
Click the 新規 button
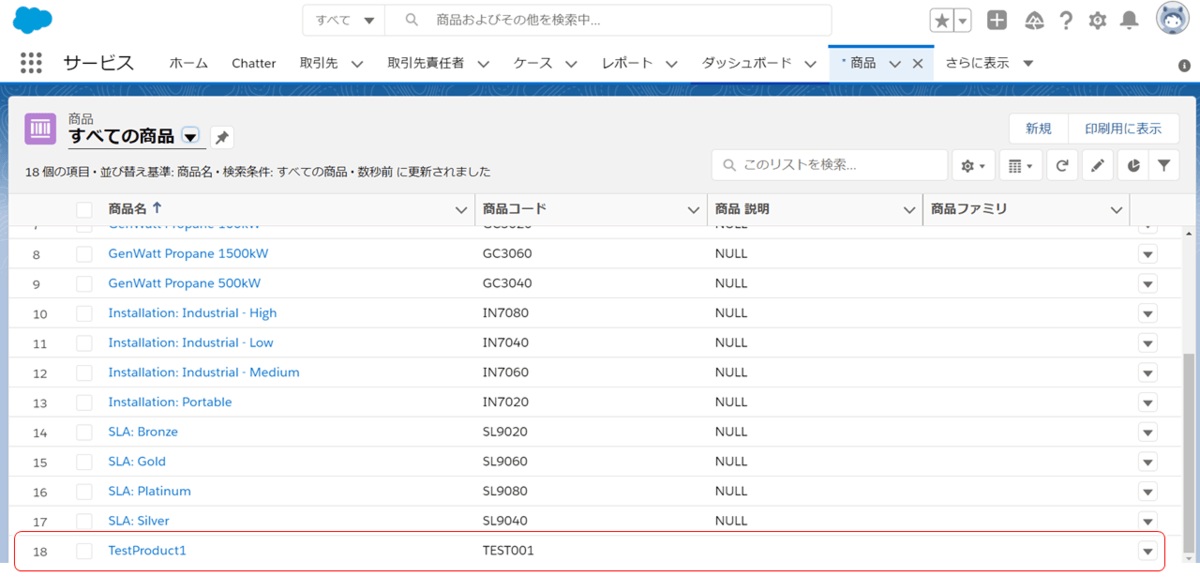pyautogui.click(x=1038, y=129)
